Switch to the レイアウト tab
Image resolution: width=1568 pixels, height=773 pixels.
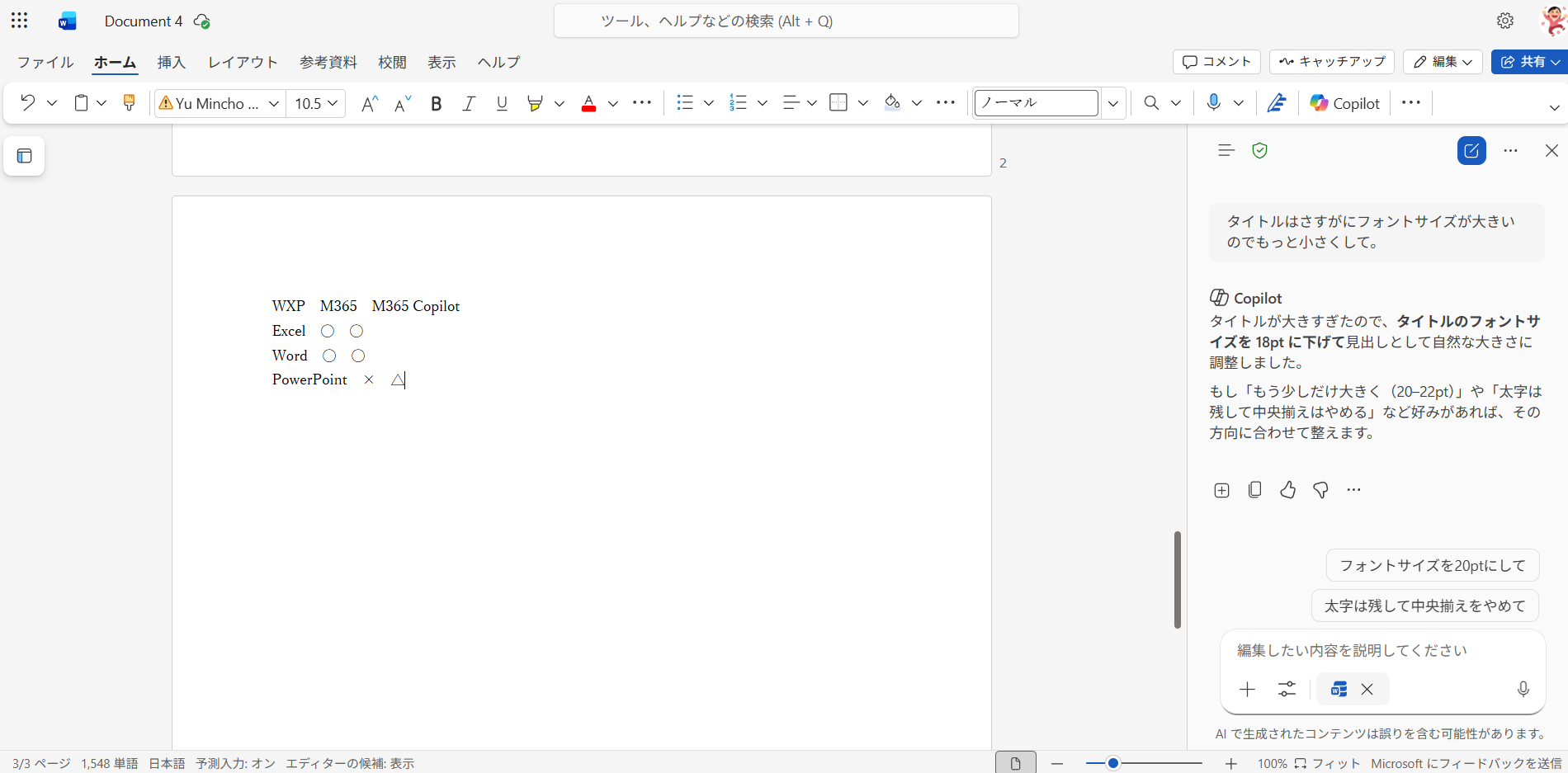click(243, 62)
